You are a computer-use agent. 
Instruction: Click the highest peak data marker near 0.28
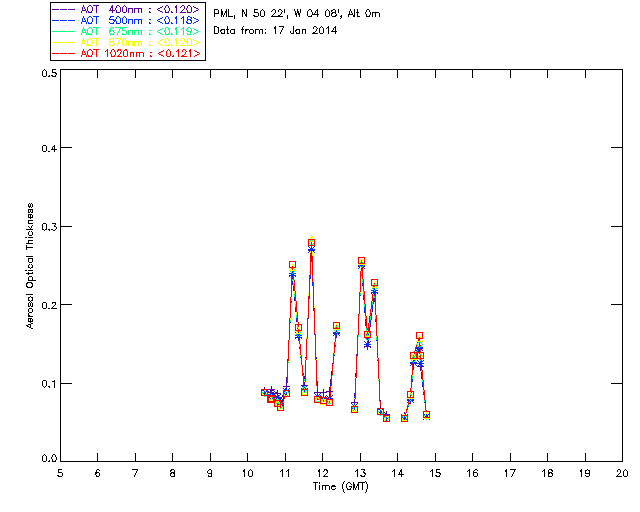pyautogui.click(x=311, y=243)
